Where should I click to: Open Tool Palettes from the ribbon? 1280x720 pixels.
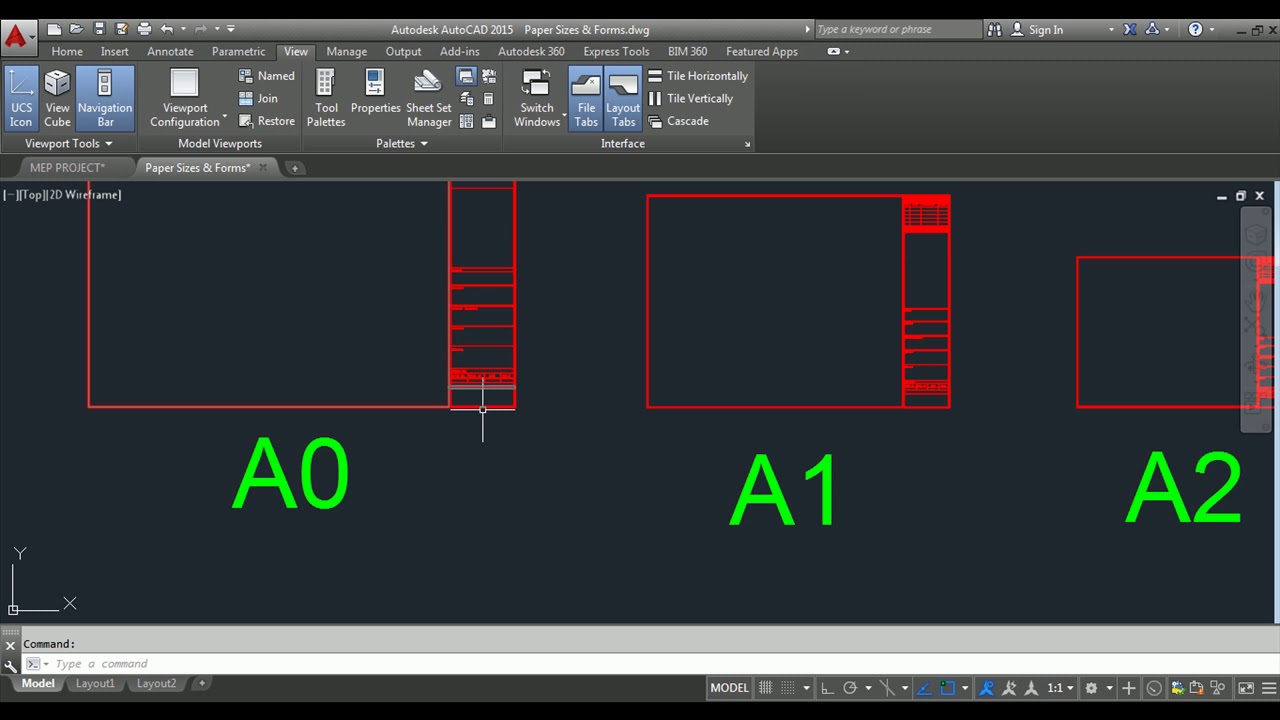tap(326, 99)
